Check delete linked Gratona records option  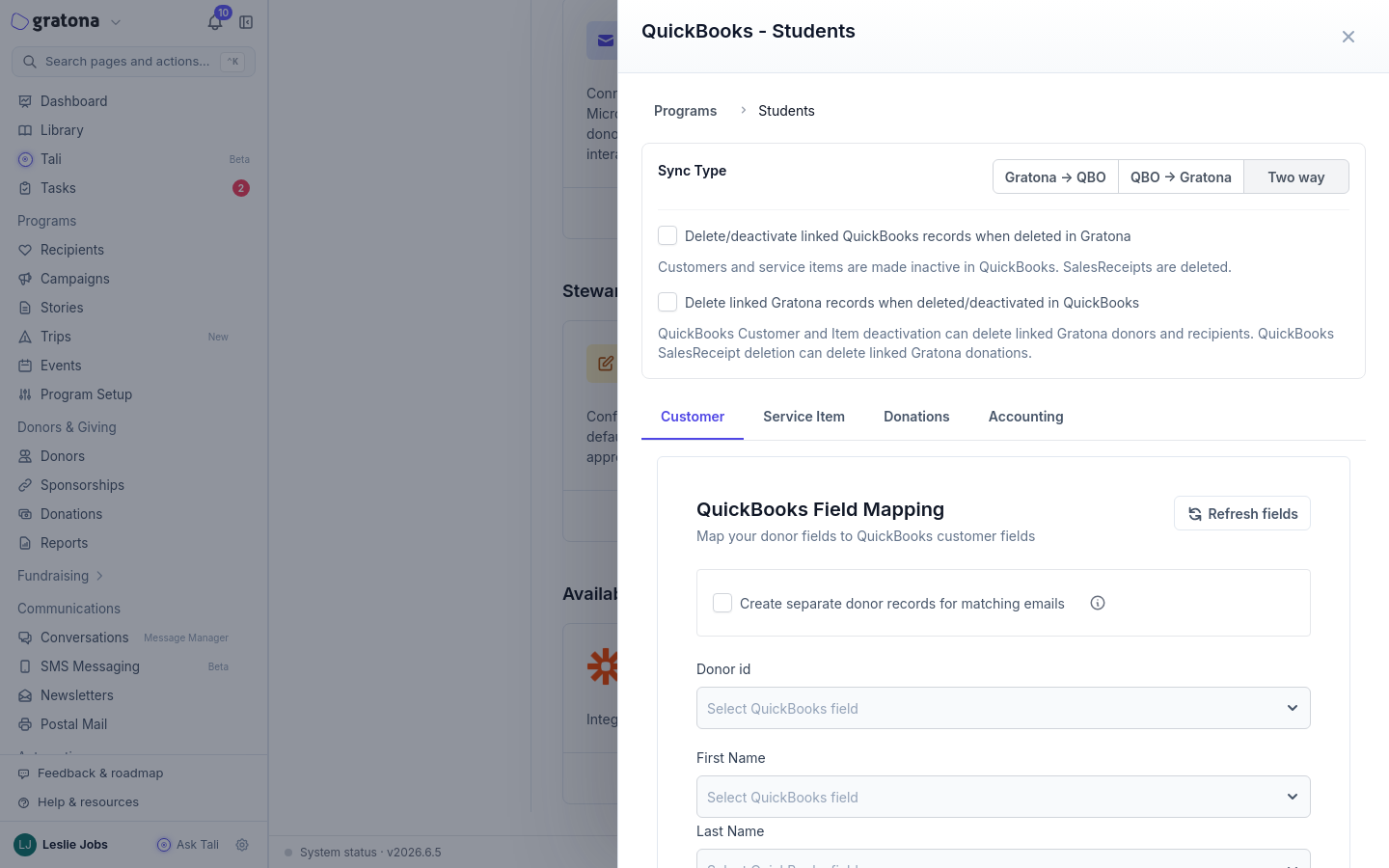pyautogui.click(x=667, y=302)
